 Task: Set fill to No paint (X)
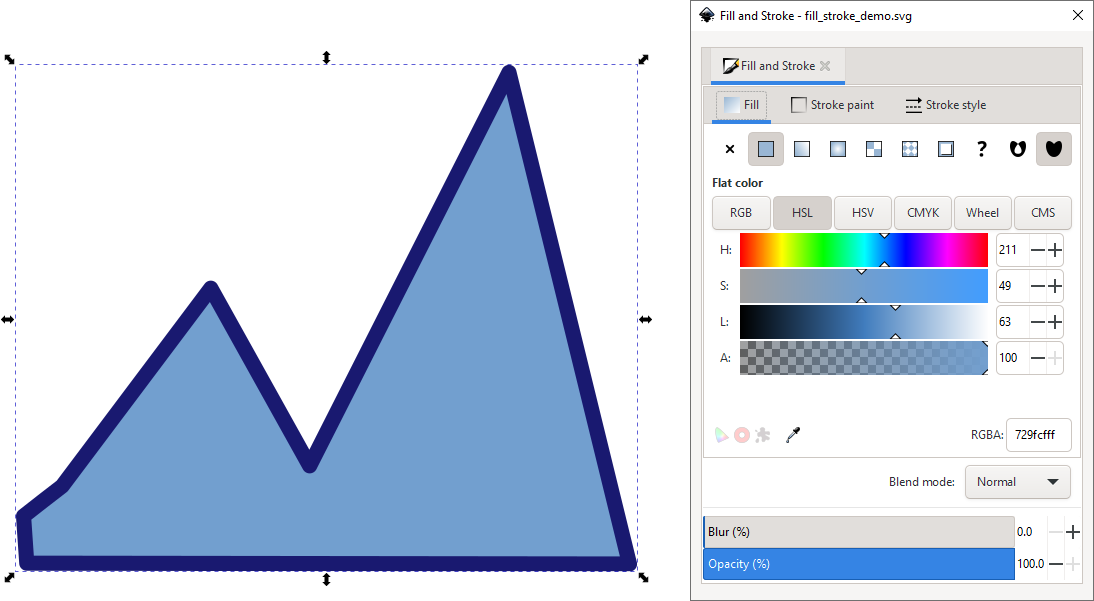point(730,149)
